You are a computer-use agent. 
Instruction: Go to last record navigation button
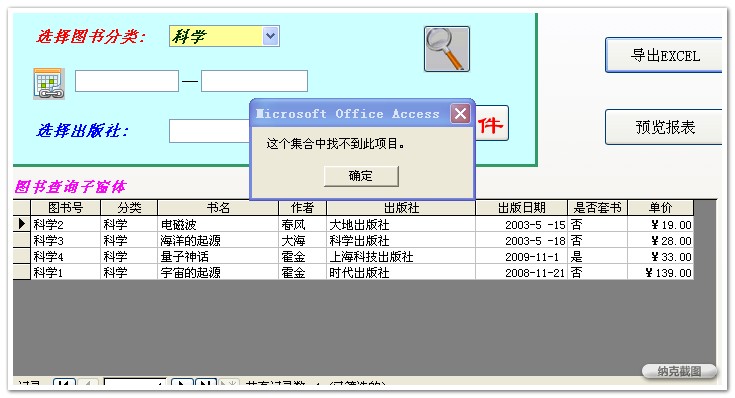(x=206, y=382)
